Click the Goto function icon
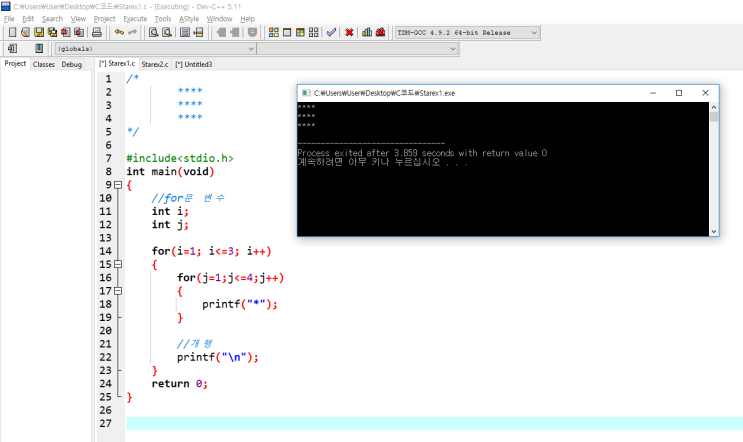Image resolution: width=743 pixels, height=442 pixels. [185, 32]
